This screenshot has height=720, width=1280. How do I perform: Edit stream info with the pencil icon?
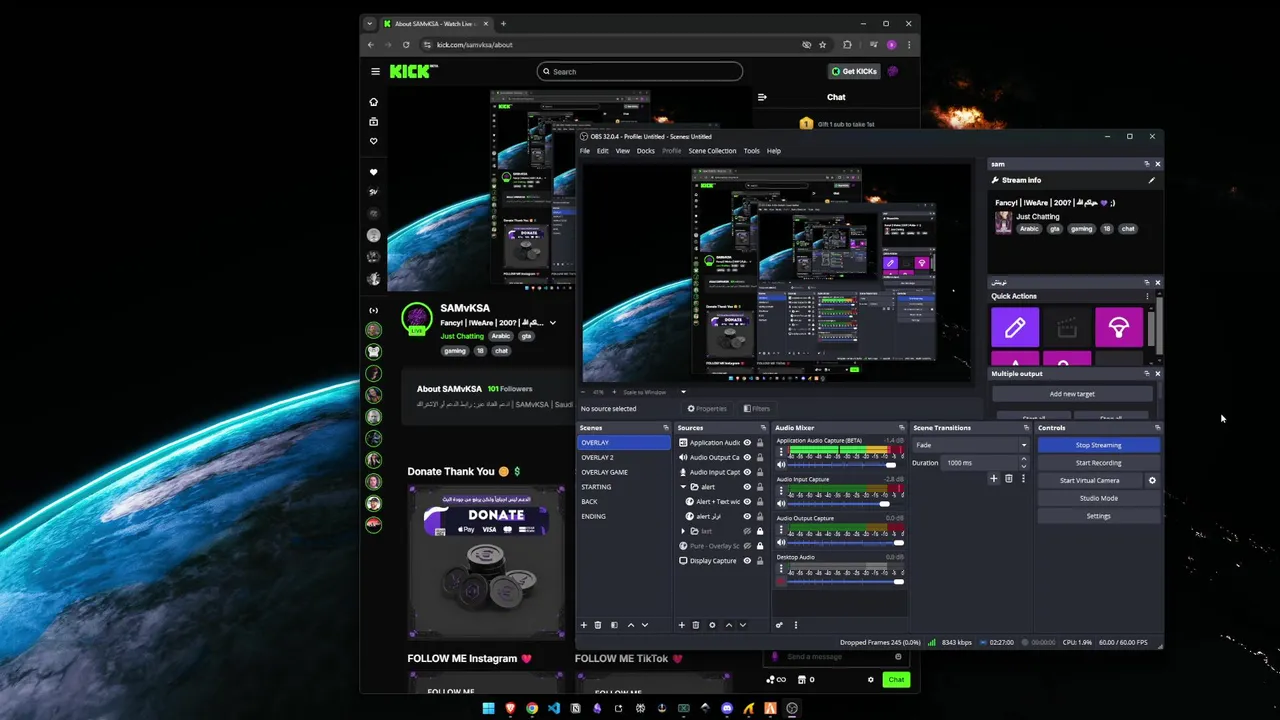[1151, 181]
